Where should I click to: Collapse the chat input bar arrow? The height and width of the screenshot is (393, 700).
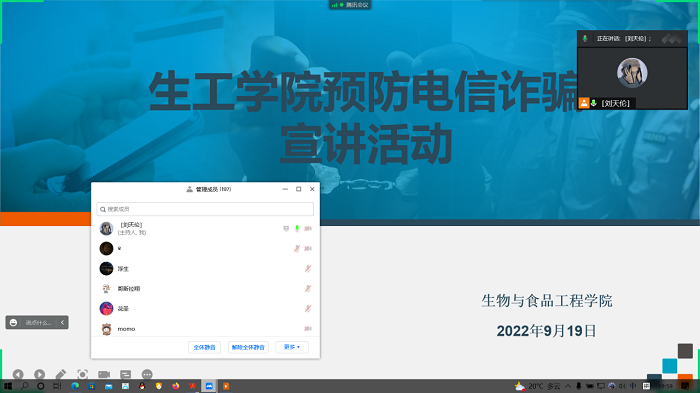coord(62,322)
